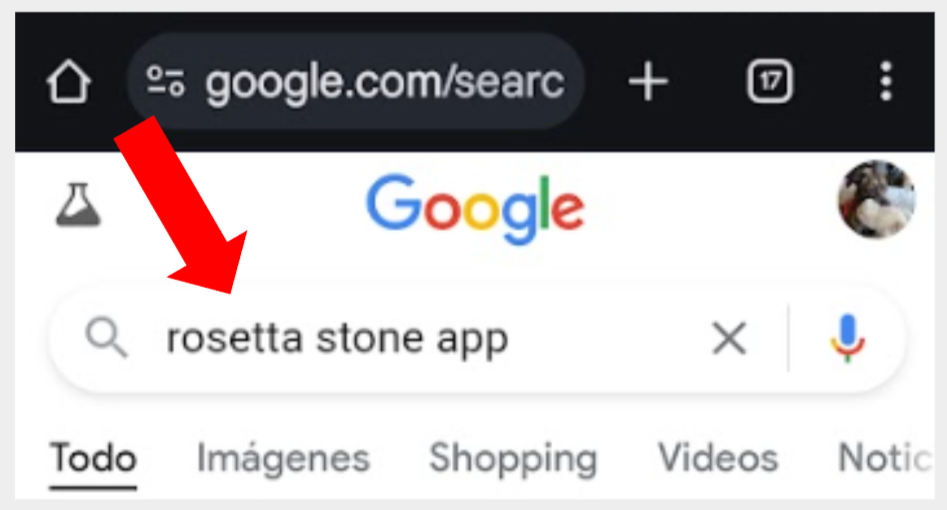Switch to the Shopping tab
The height and width of the screenshot is (510, 947).
(513, 459)
